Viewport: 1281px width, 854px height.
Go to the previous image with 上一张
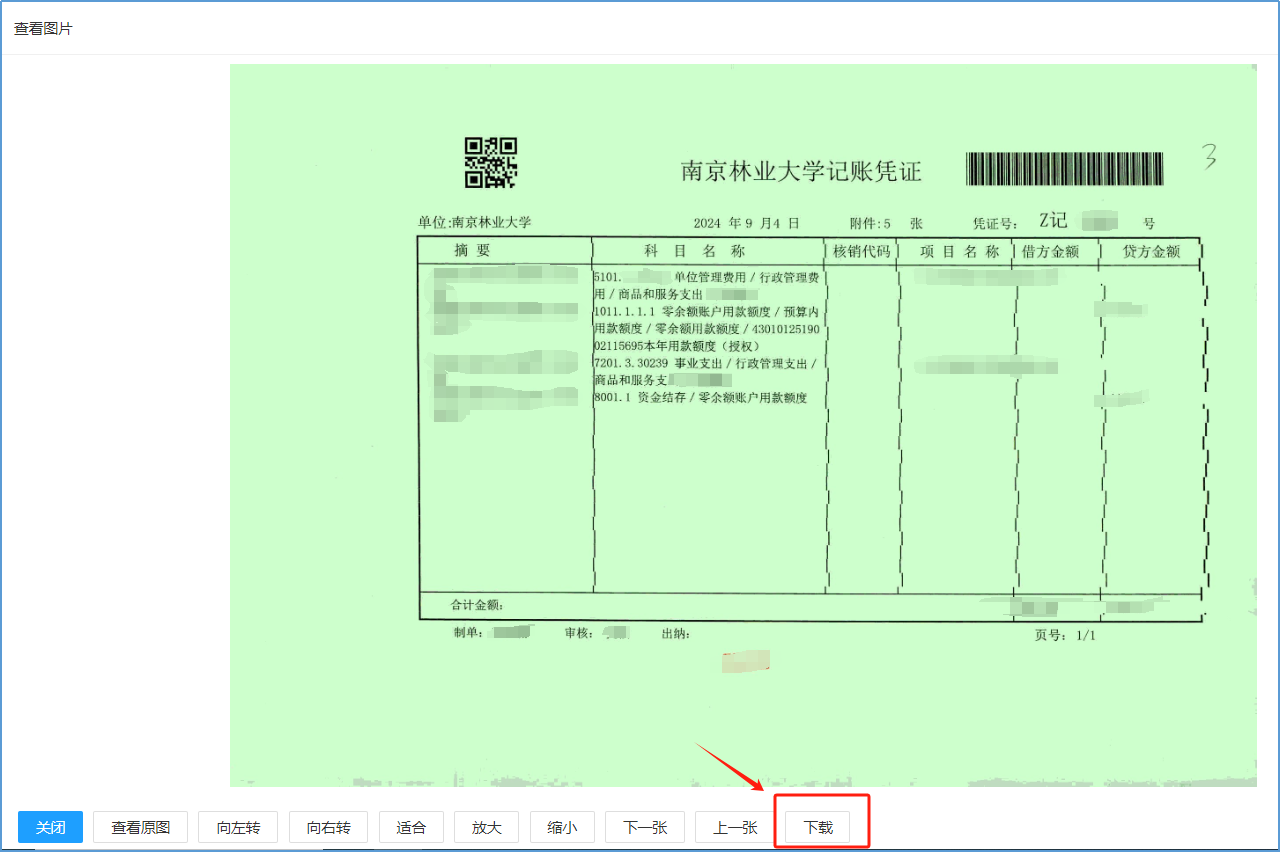735,827
